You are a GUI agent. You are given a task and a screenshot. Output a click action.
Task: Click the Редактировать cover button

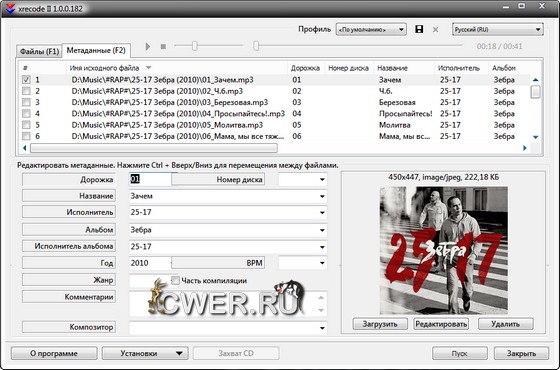tap(441, 324)
